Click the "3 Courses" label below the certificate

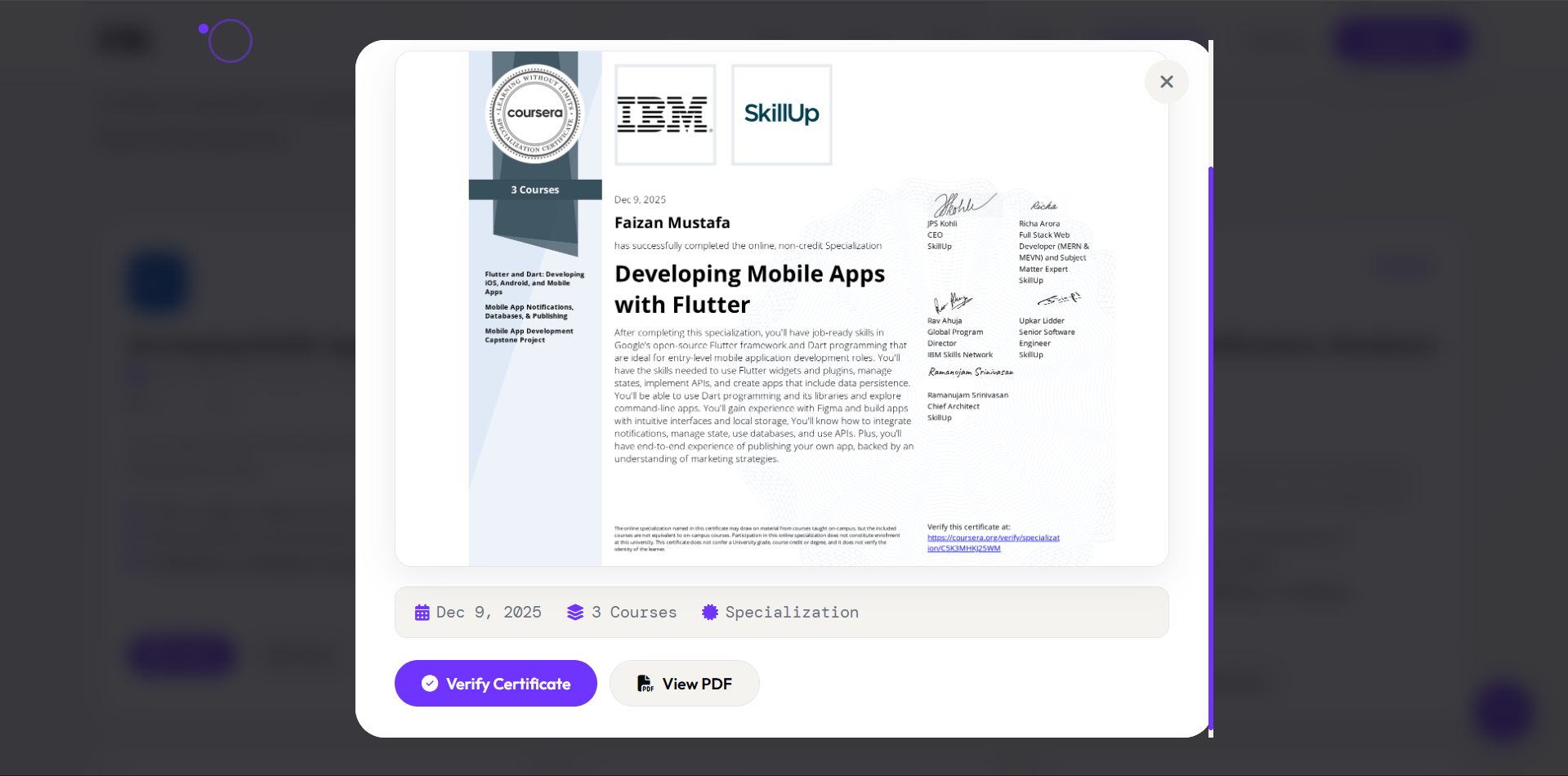coord(634,613)
